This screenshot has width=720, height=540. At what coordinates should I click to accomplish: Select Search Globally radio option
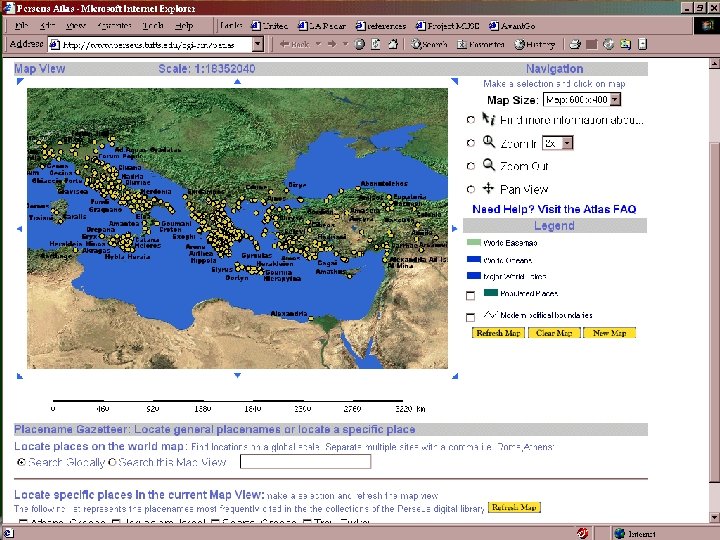pos(21,462)
